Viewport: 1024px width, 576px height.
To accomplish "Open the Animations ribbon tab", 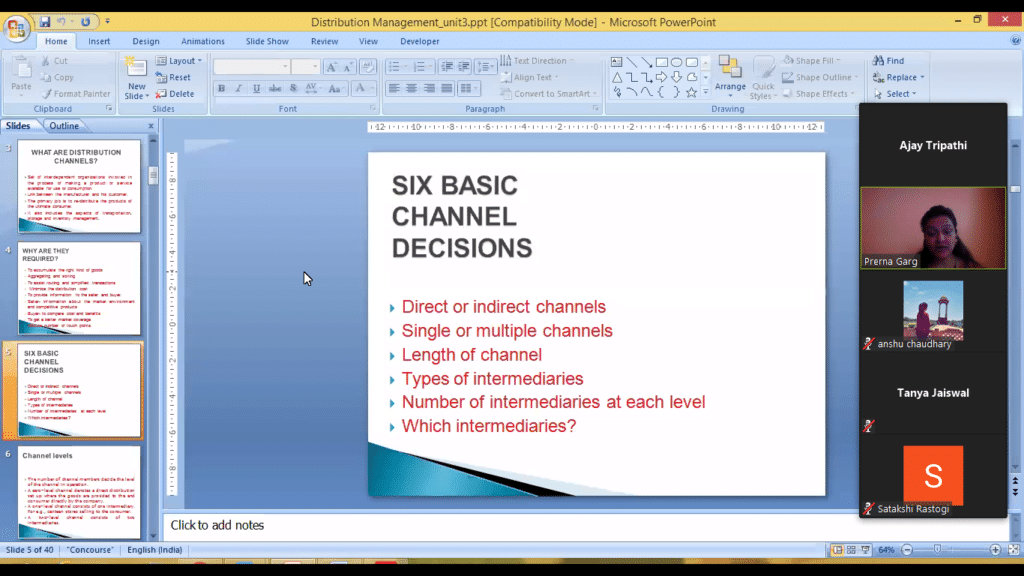I will pos(203,41).
